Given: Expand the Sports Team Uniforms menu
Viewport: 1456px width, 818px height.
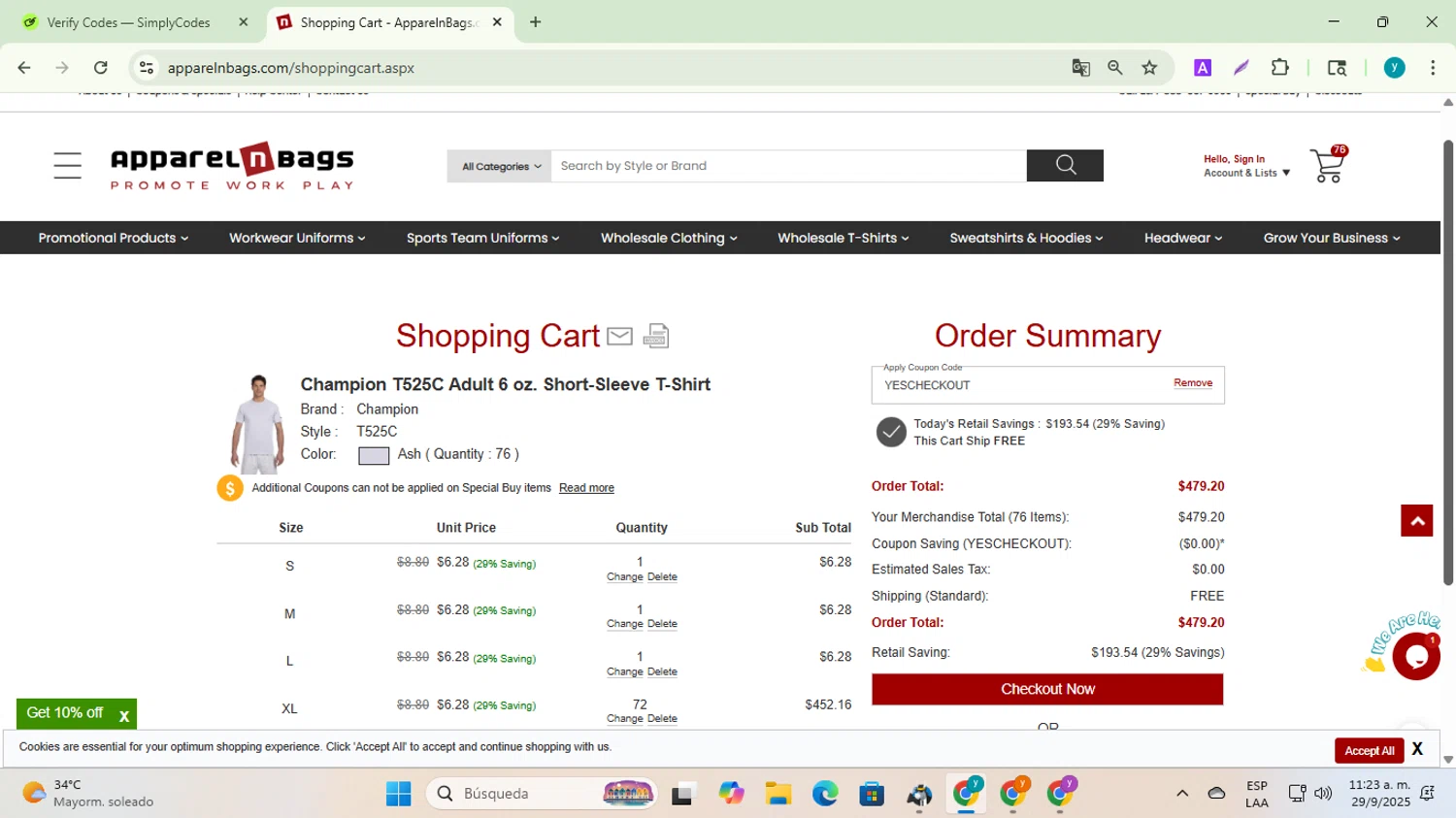Looking at the screenshot, I should point(482,238).
